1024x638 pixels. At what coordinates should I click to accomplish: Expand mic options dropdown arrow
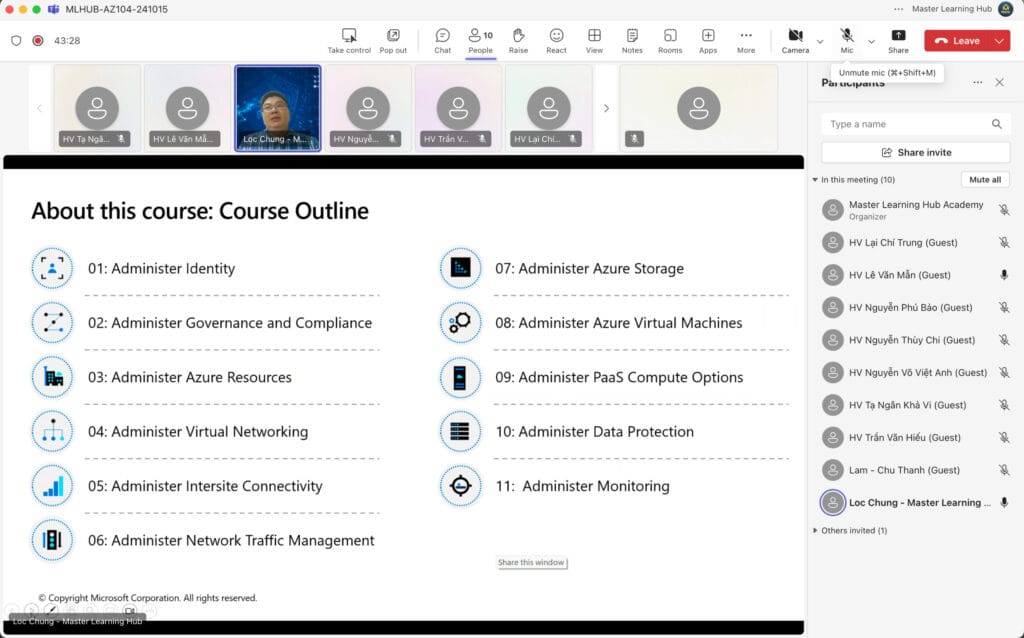871,41
